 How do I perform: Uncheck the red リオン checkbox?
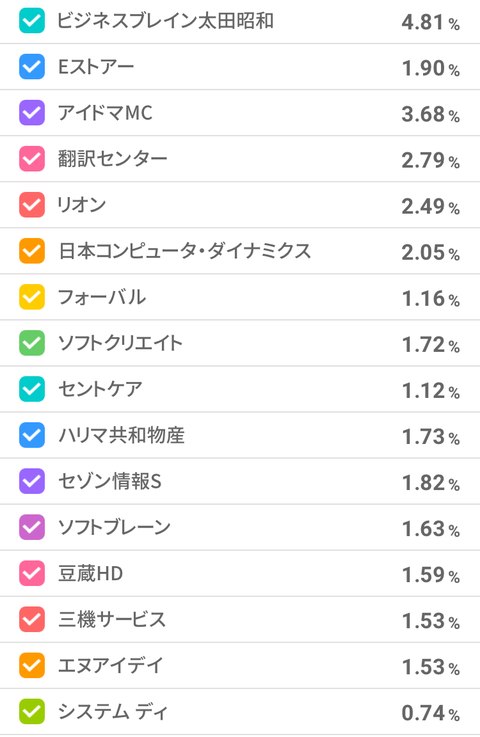click(32, 205)
